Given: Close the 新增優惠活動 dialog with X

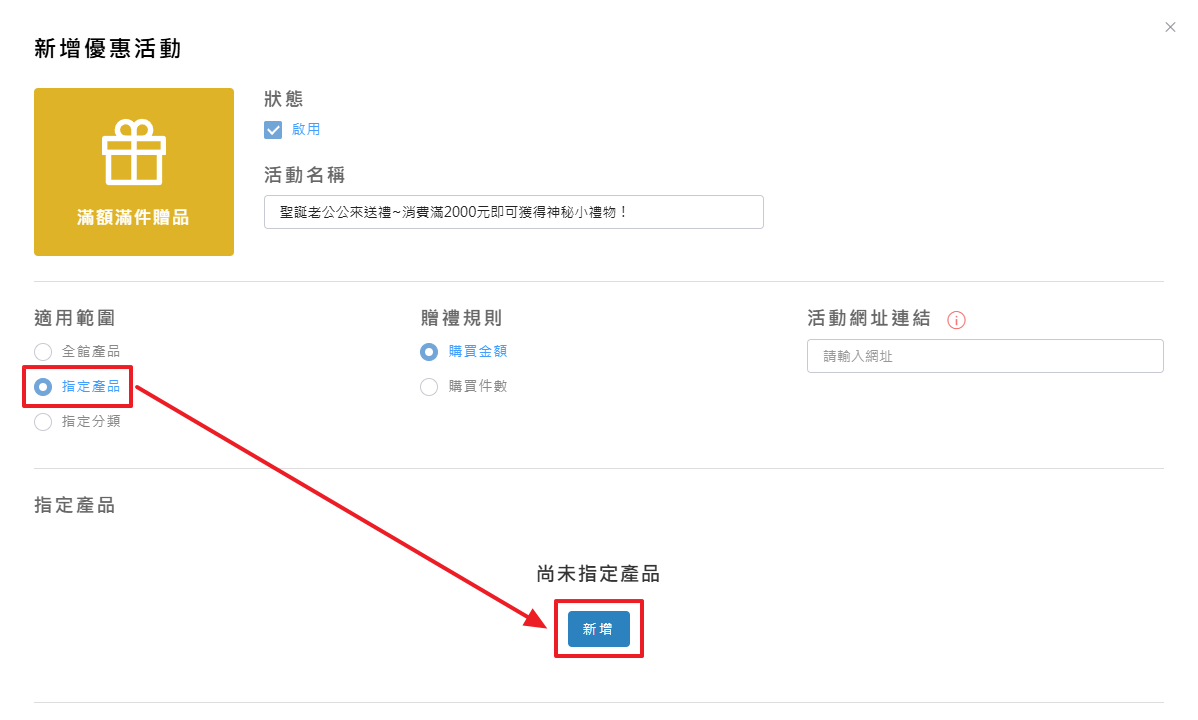Looking at the screenshot, I should [1170, 27].
